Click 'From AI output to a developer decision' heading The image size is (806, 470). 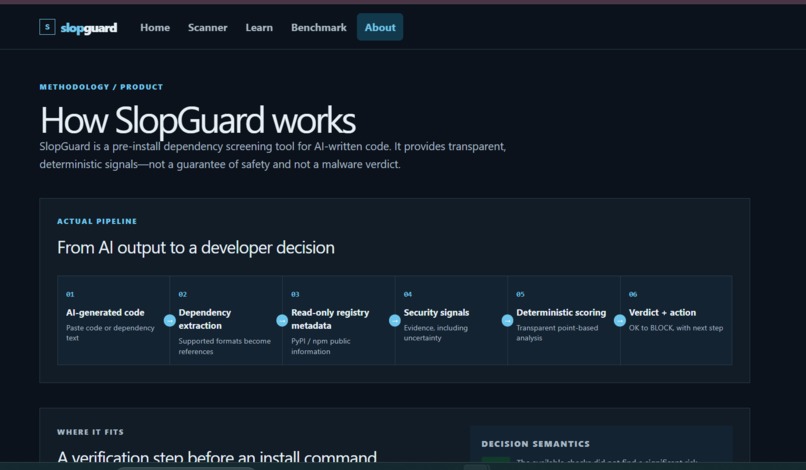click(196, 247)
